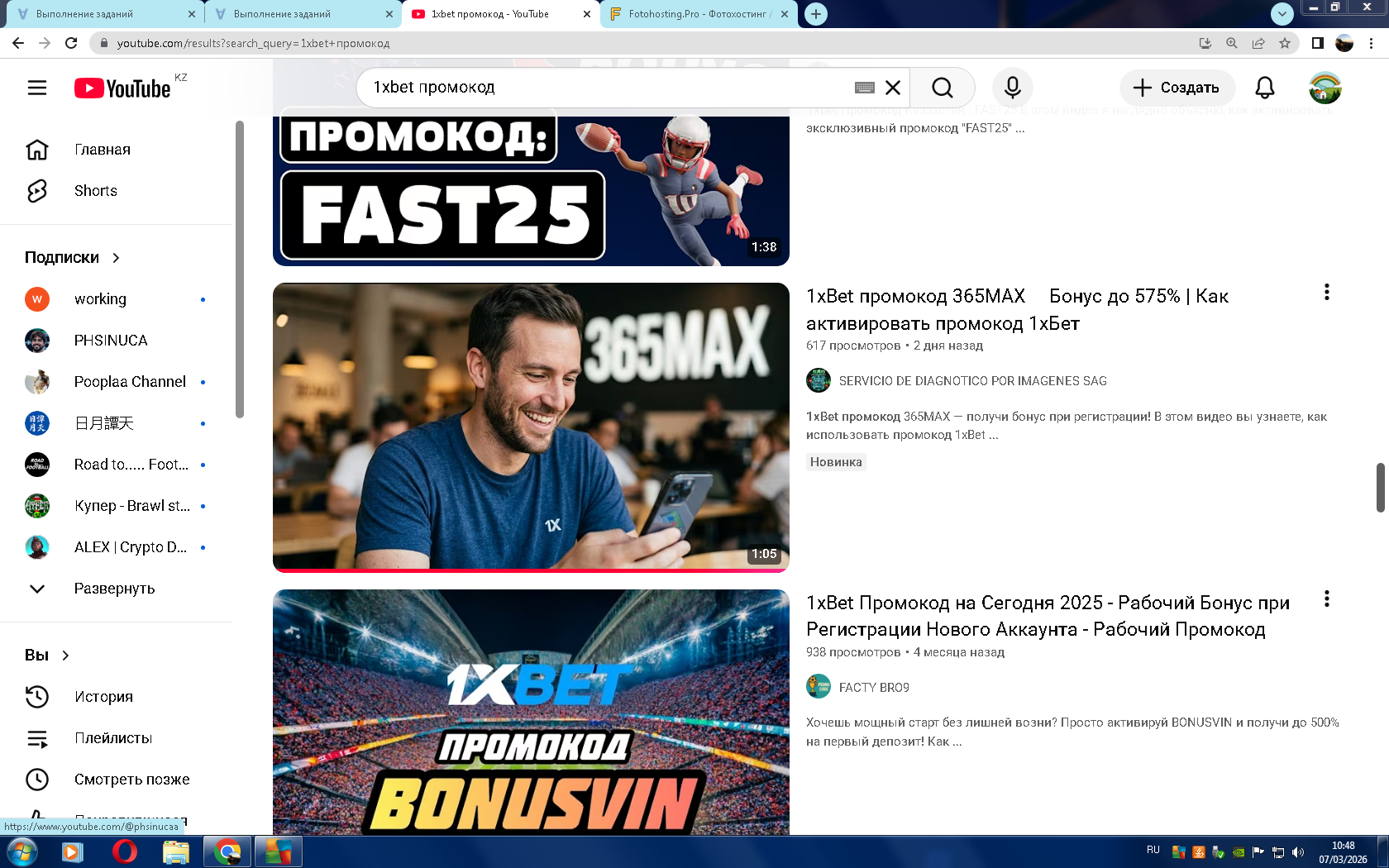Open PHSINUCA channel avatar
Viewport: 1389px width, 868px height.
tap(37, 341)
